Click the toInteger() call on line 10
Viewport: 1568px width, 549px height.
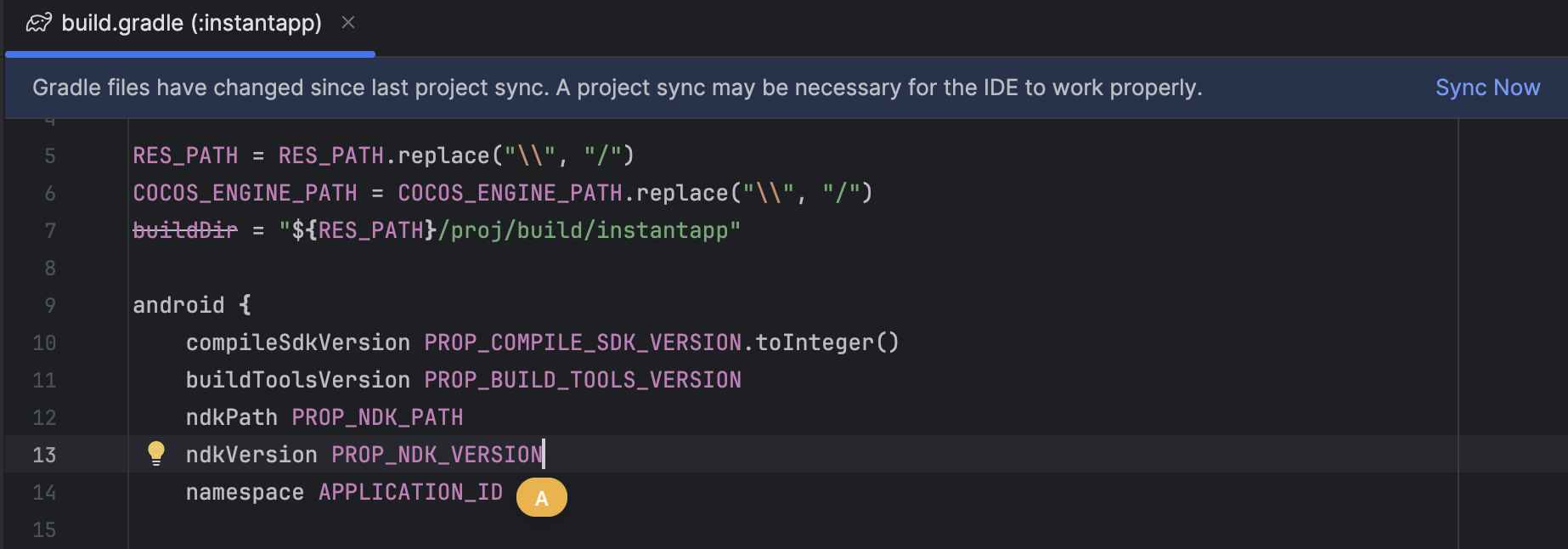coord(826,342)
